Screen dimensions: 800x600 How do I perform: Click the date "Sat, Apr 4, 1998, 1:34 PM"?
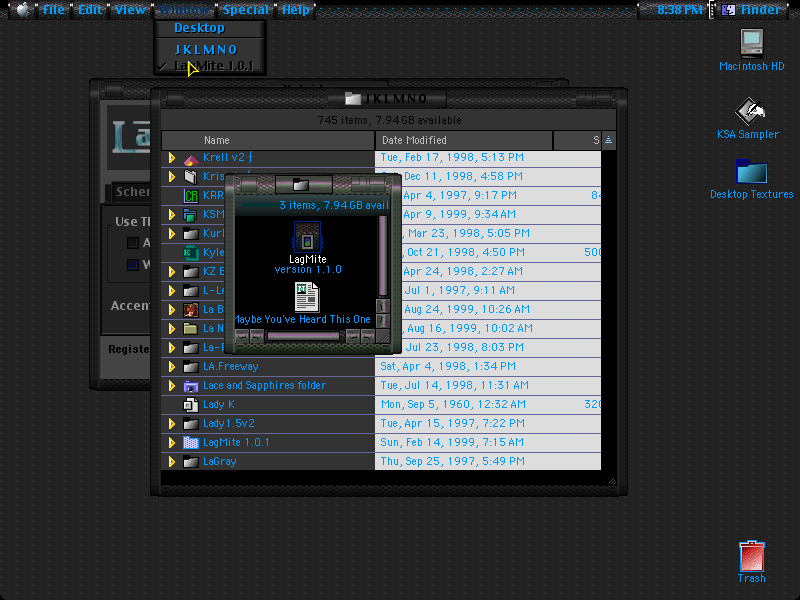tap(448, 366)
